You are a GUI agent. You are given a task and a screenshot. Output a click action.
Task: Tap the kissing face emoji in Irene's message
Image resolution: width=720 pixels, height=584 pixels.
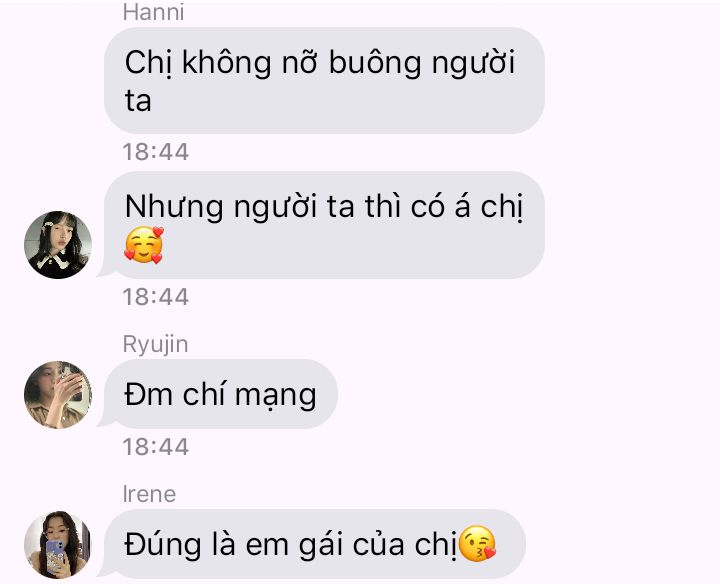click(x=477, y=544)
